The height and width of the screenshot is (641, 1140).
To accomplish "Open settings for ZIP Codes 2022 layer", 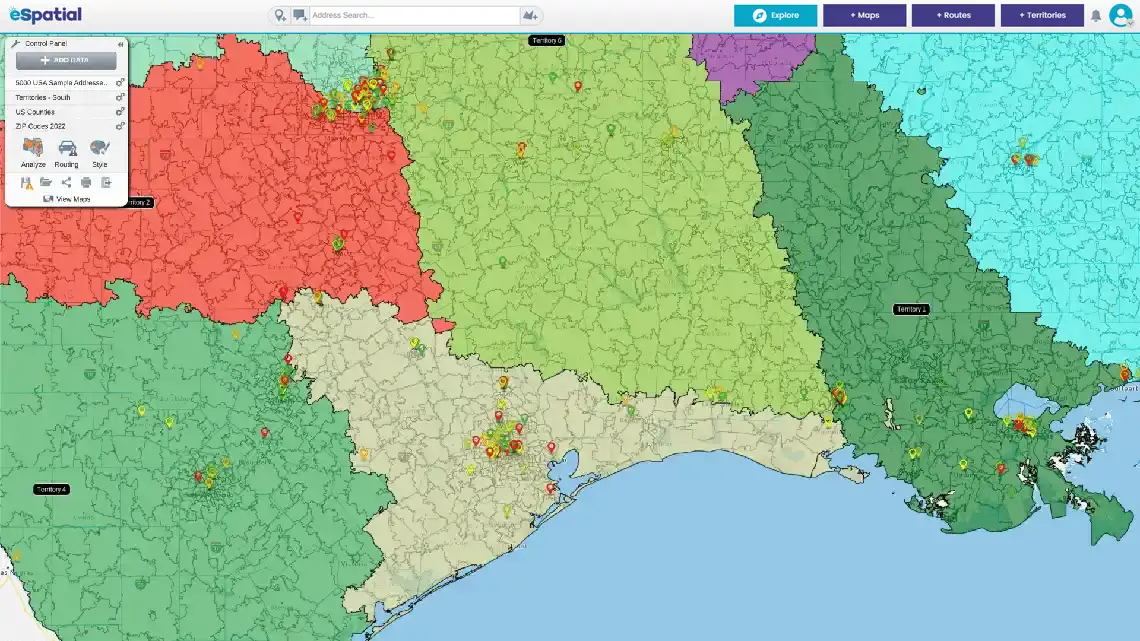I will [120, 126].
